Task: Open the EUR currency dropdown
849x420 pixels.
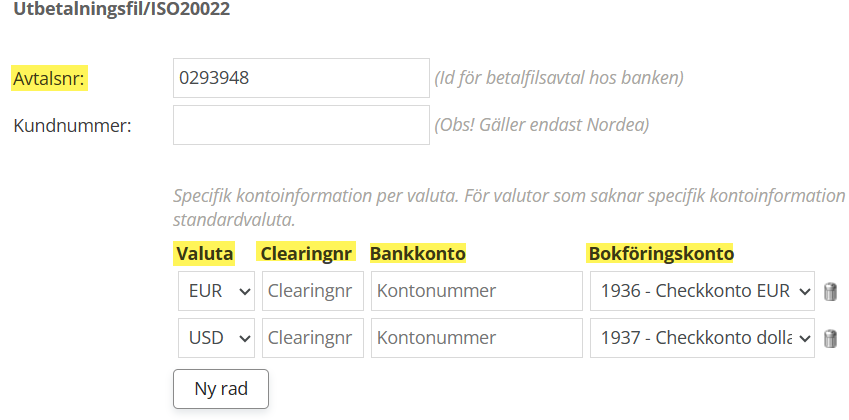Action: click(x=217, y=292)
